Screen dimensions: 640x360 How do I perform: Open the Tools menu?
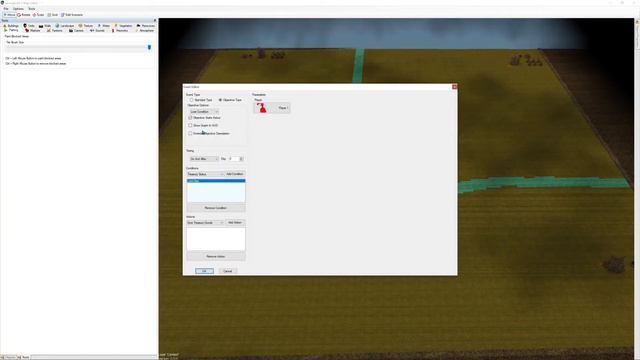(x=31, y=9)
